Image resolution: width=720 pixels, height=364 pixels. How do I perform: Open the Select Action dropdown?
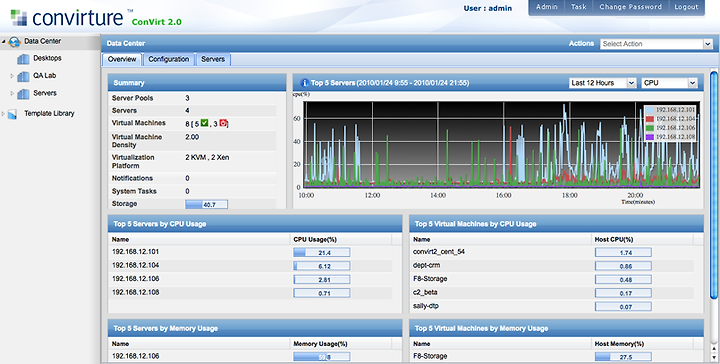(x=708, y=44)
